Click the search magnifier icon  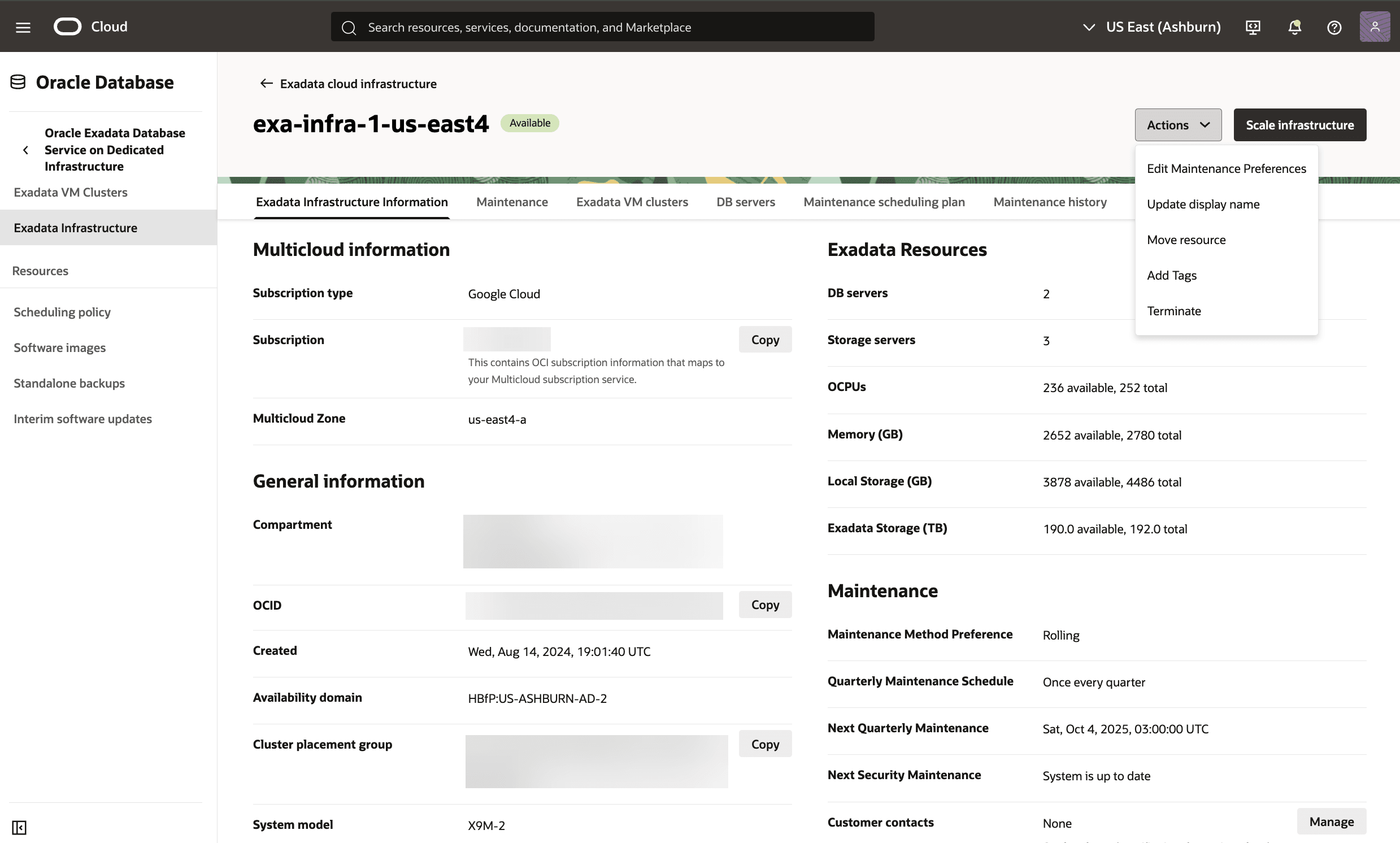[x=349, y=27]
